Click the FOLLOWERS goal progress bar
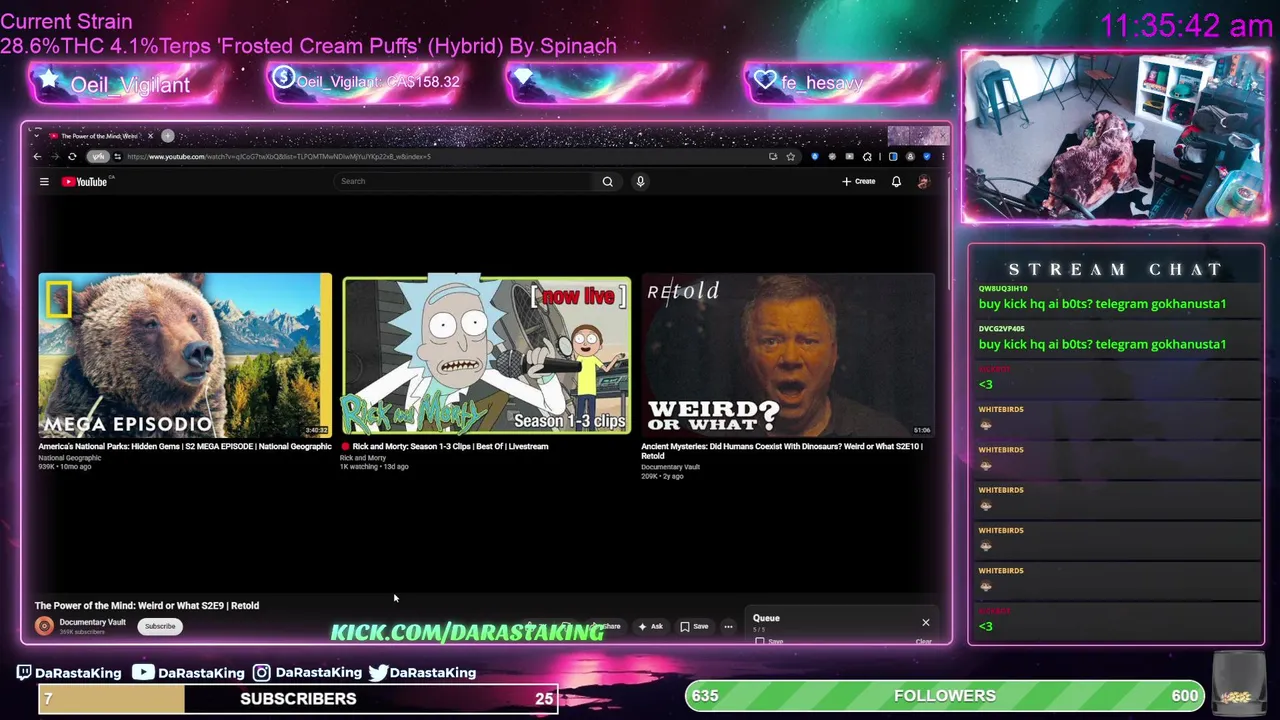This screenshot has height=720, width=1280. click(x=945, y=695)
